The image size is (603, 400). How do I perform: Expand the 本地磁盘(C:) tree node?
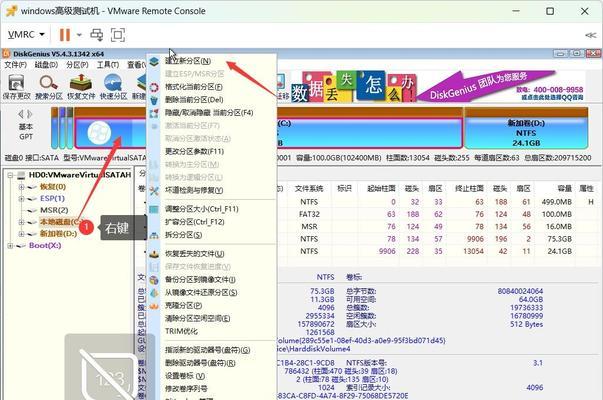[22, 222]
